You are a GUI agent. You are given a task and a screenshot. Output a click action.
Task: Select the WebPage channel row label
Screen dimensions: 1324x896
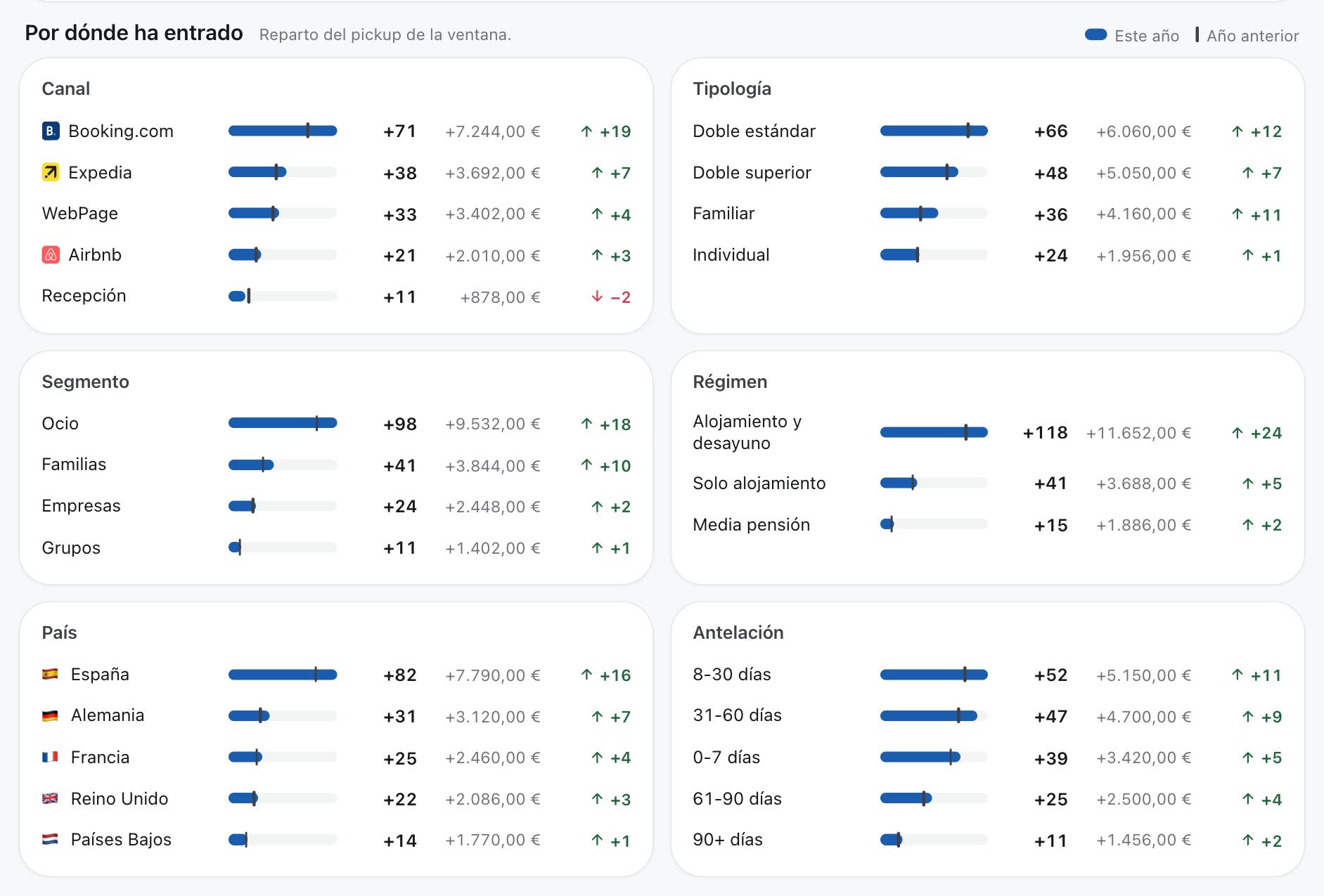pyautogui.click(x=80, y=214)
